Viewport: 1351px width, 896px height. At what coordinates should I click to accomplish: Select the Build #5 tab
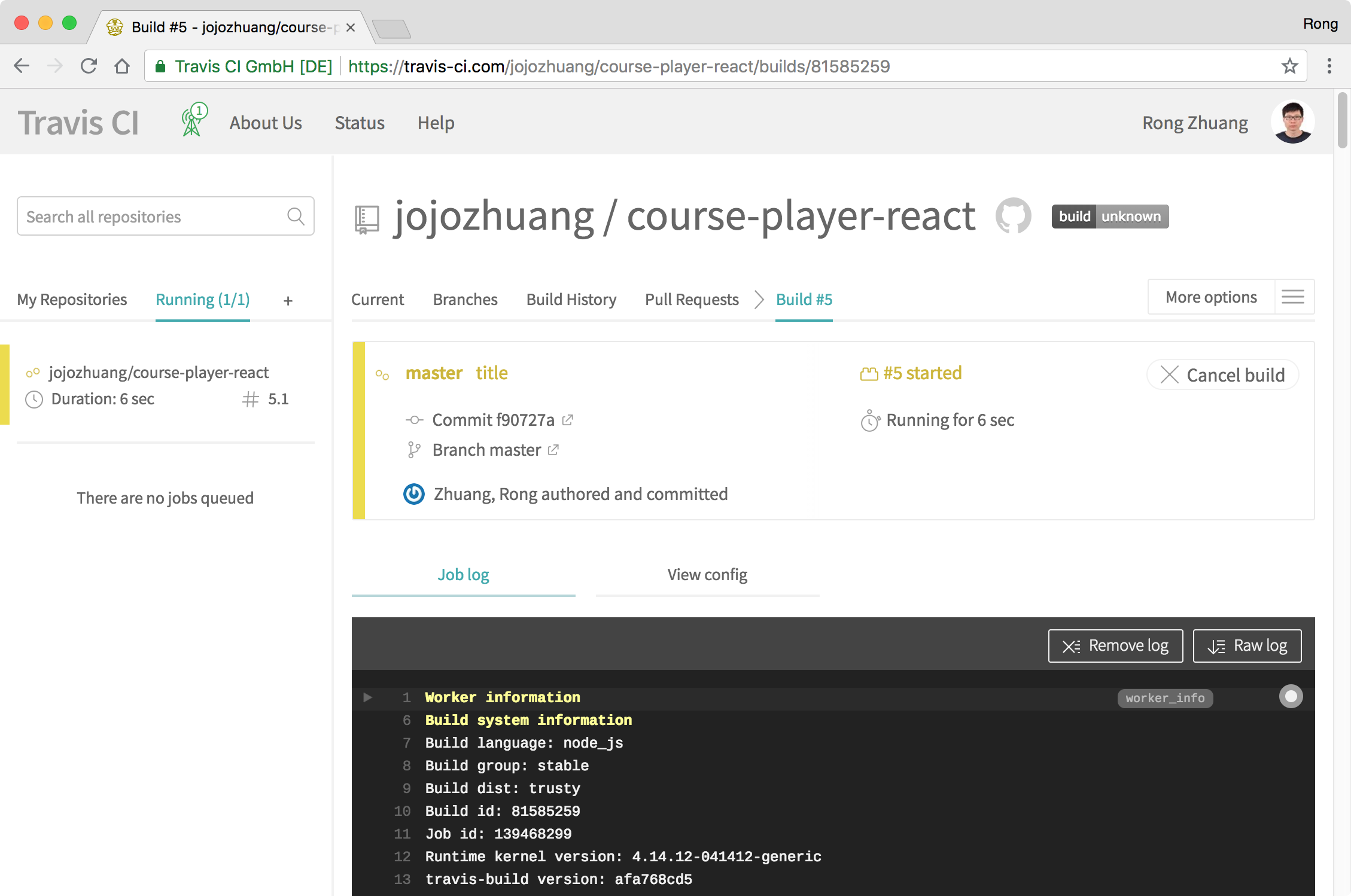pyautogui.click(x=804, y=299)
